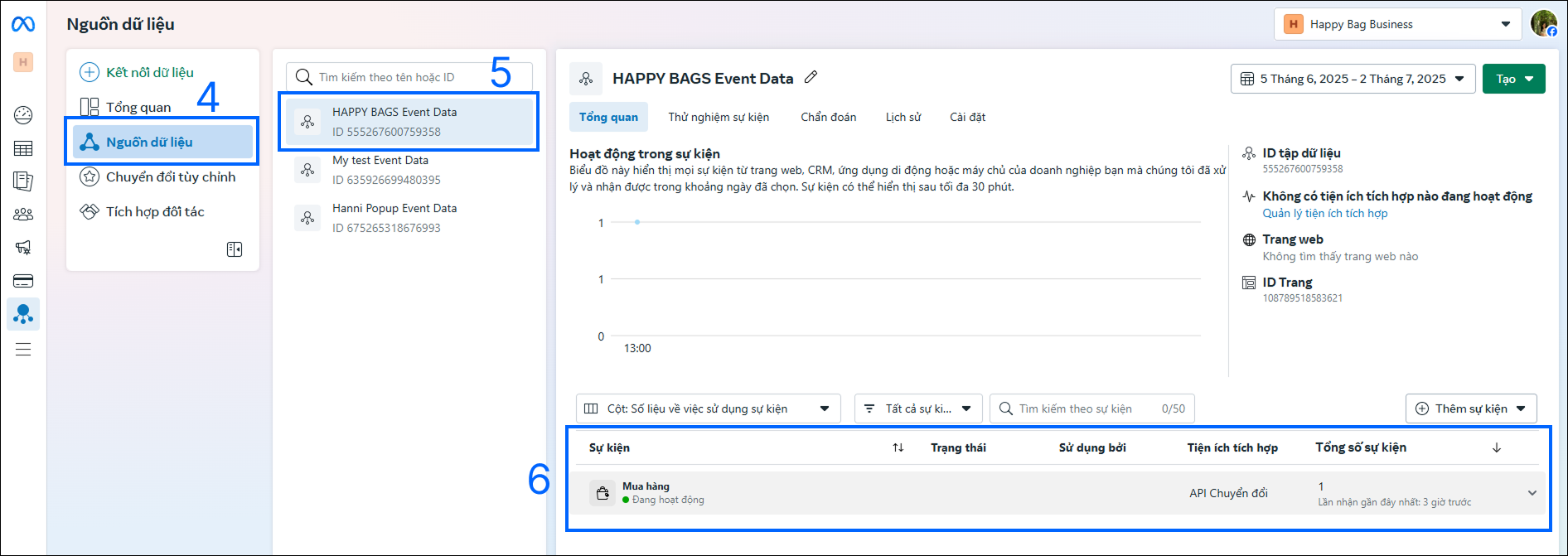1568x556 pixels.
Task: Click the Meta logo icon
Action: point(23,25)
